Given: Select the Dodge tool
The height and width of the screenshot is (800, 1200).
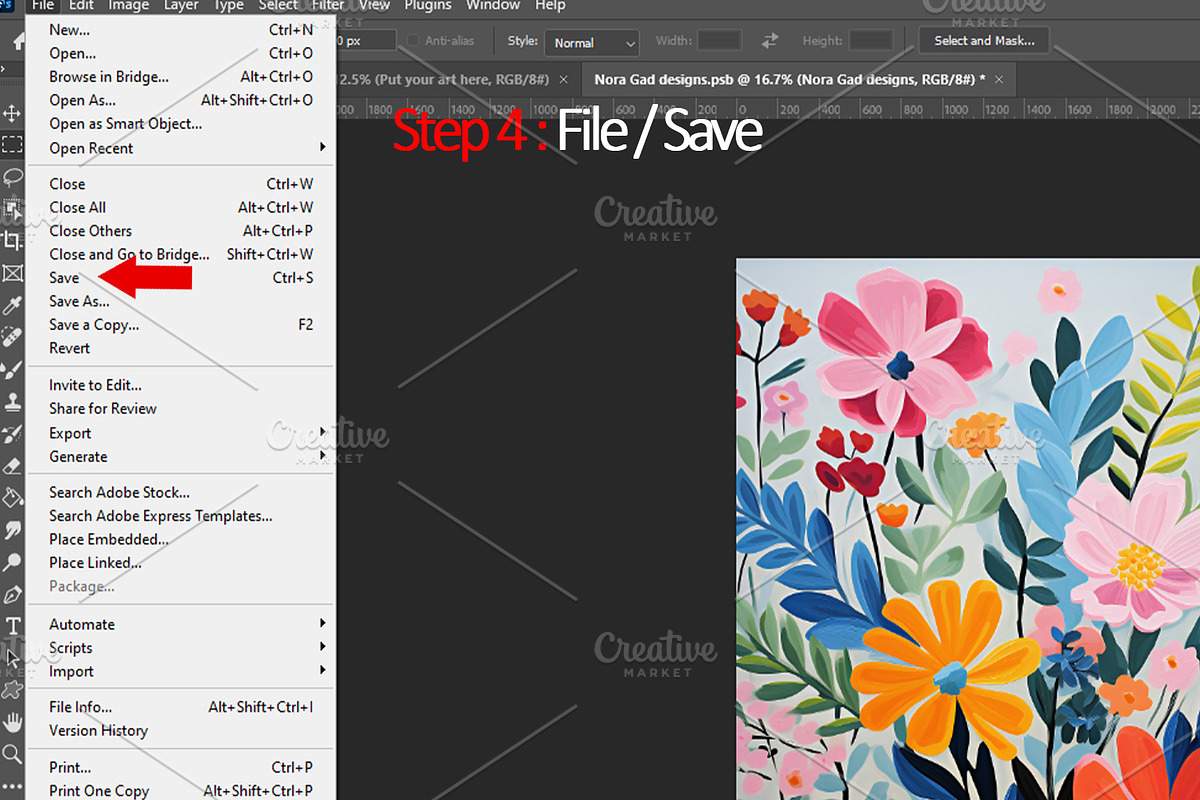Looking at the screenshot, I should coord(12,561).
